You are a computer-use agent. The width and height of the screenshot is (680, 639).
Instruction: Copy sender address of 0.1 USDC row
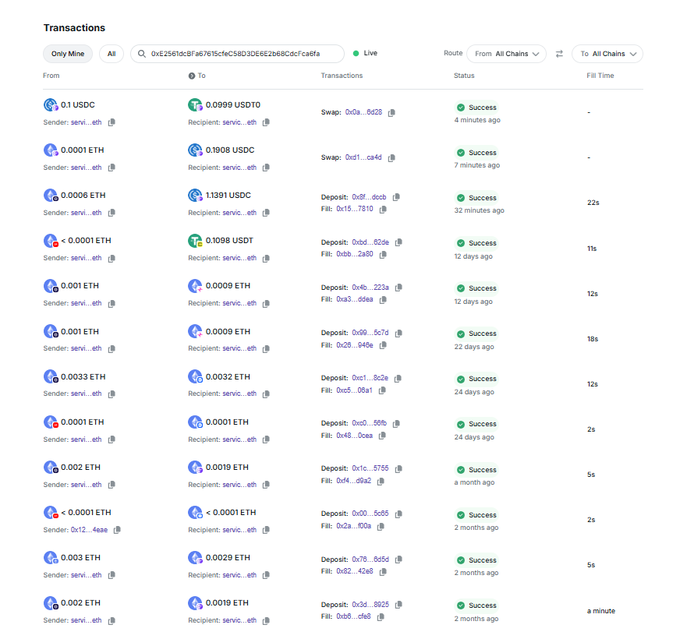click(111, 122)
